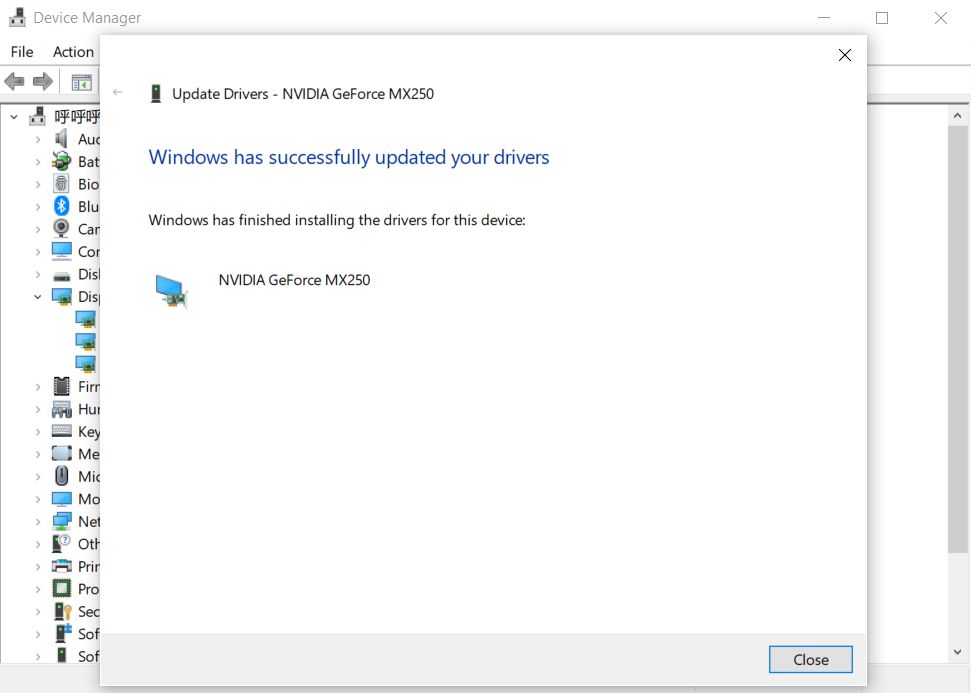Click the "Device Manager" window title text
Image resolution: width=971 pixels, height=693 pixels.
tap(87, 18)
